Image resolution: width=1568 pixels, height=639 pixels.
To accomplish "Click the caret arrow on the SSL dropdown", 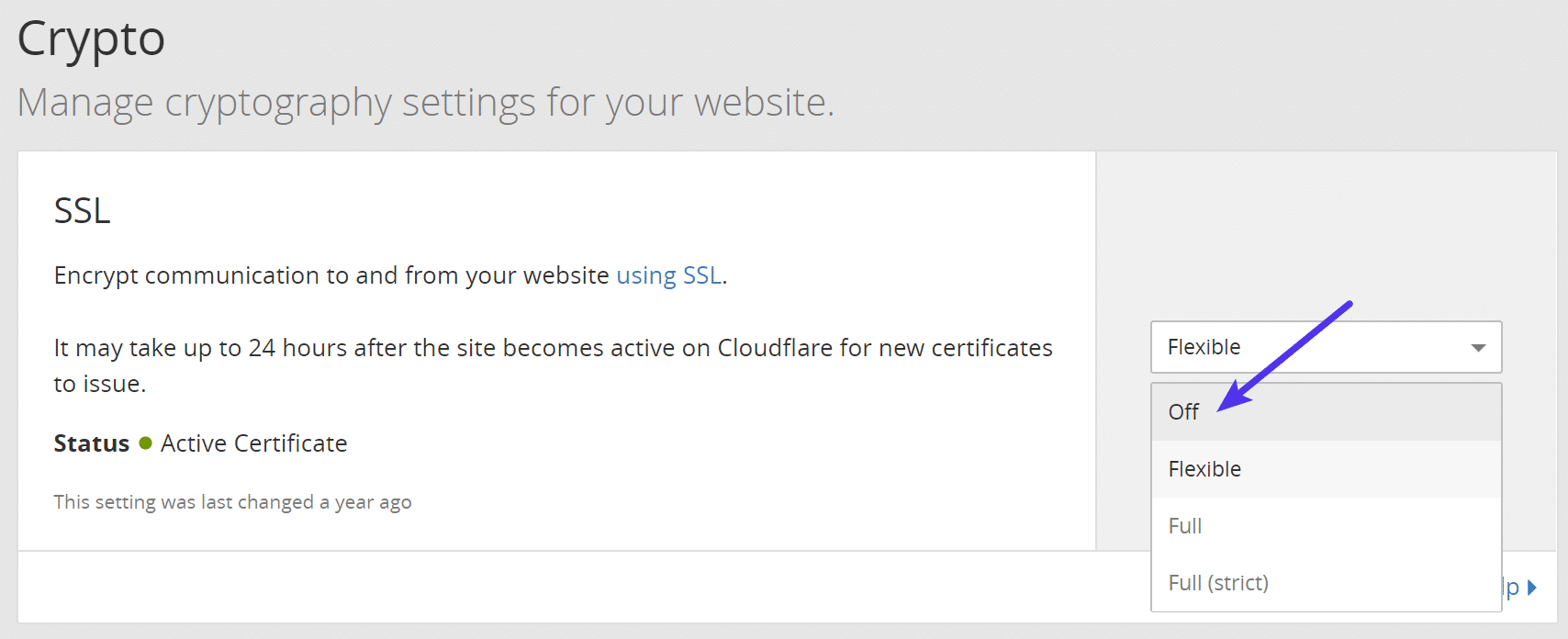I will click(x=1478, y=348).
